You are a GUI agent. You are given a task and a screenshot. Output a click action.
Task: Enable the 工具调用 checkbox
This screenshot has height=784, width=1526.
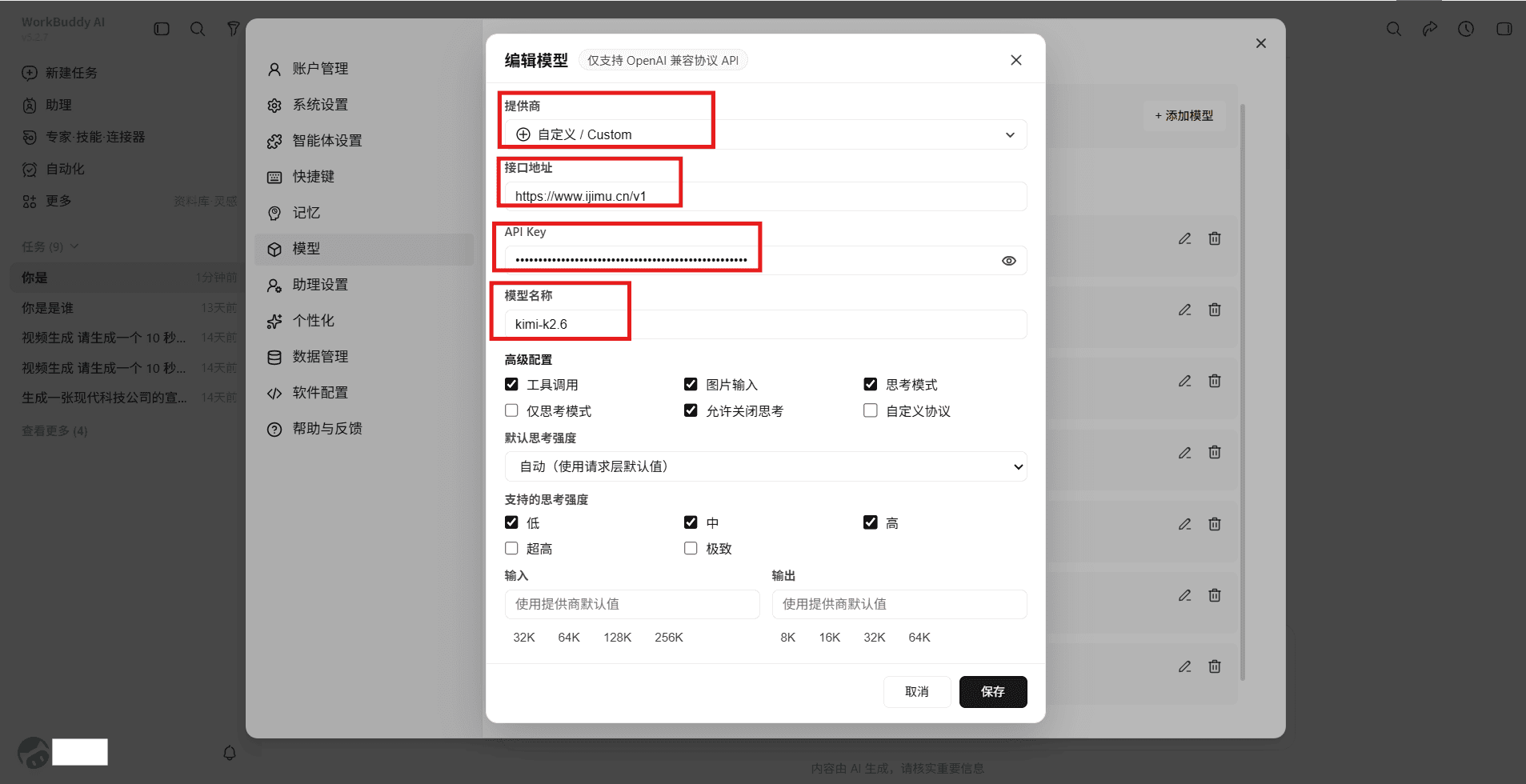pyautogui.click(x=511, y=385)
